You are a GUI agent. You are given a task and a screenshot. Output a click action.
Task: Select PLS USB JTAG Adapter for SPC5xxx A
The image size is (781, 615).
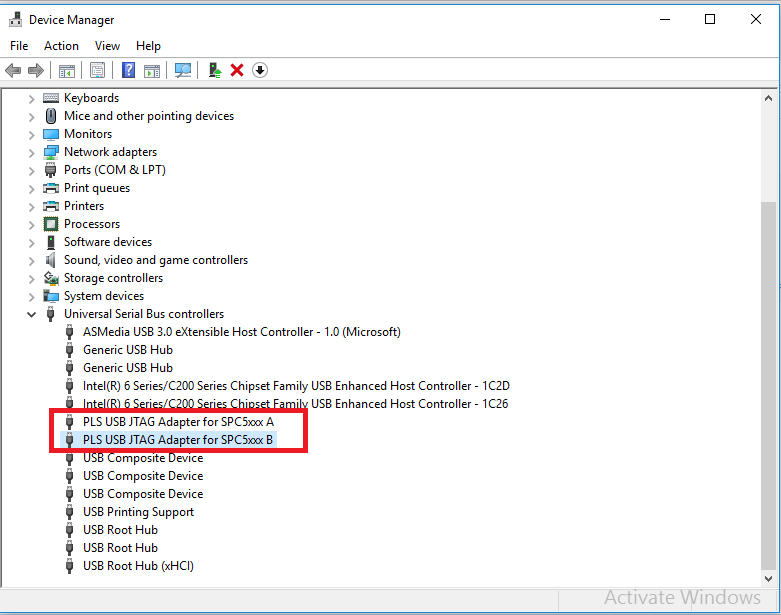[x=178, y=422]
